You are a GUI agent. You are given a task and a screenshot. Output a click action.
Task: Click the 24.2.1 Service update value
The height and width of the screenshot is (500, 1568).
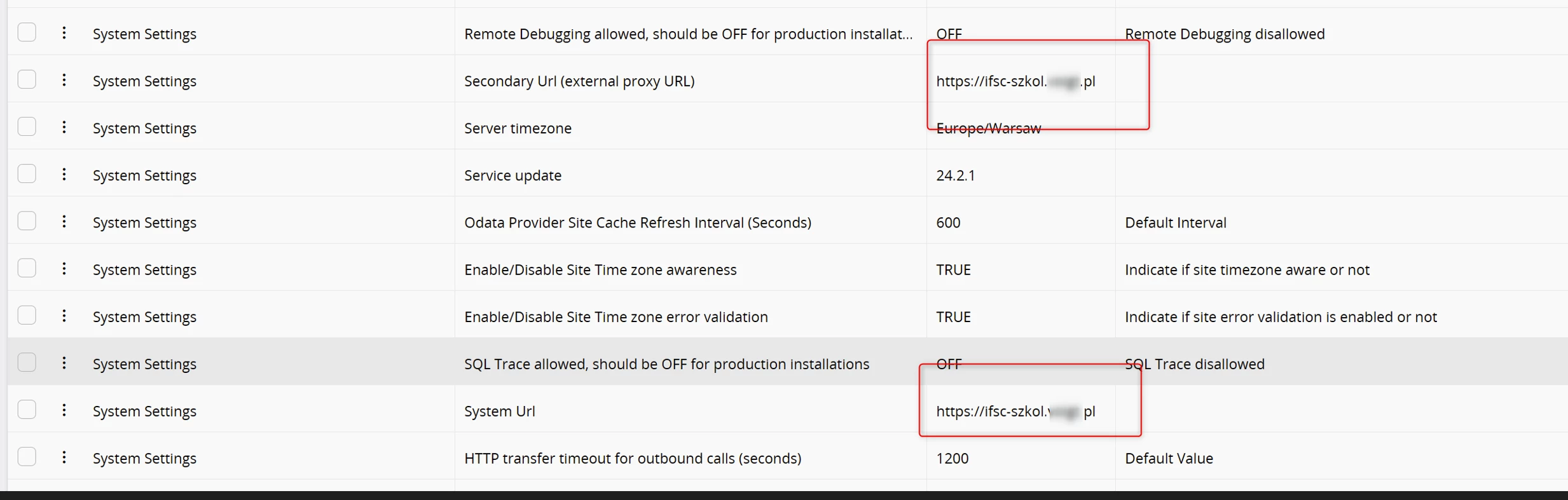tap(956, 175)
